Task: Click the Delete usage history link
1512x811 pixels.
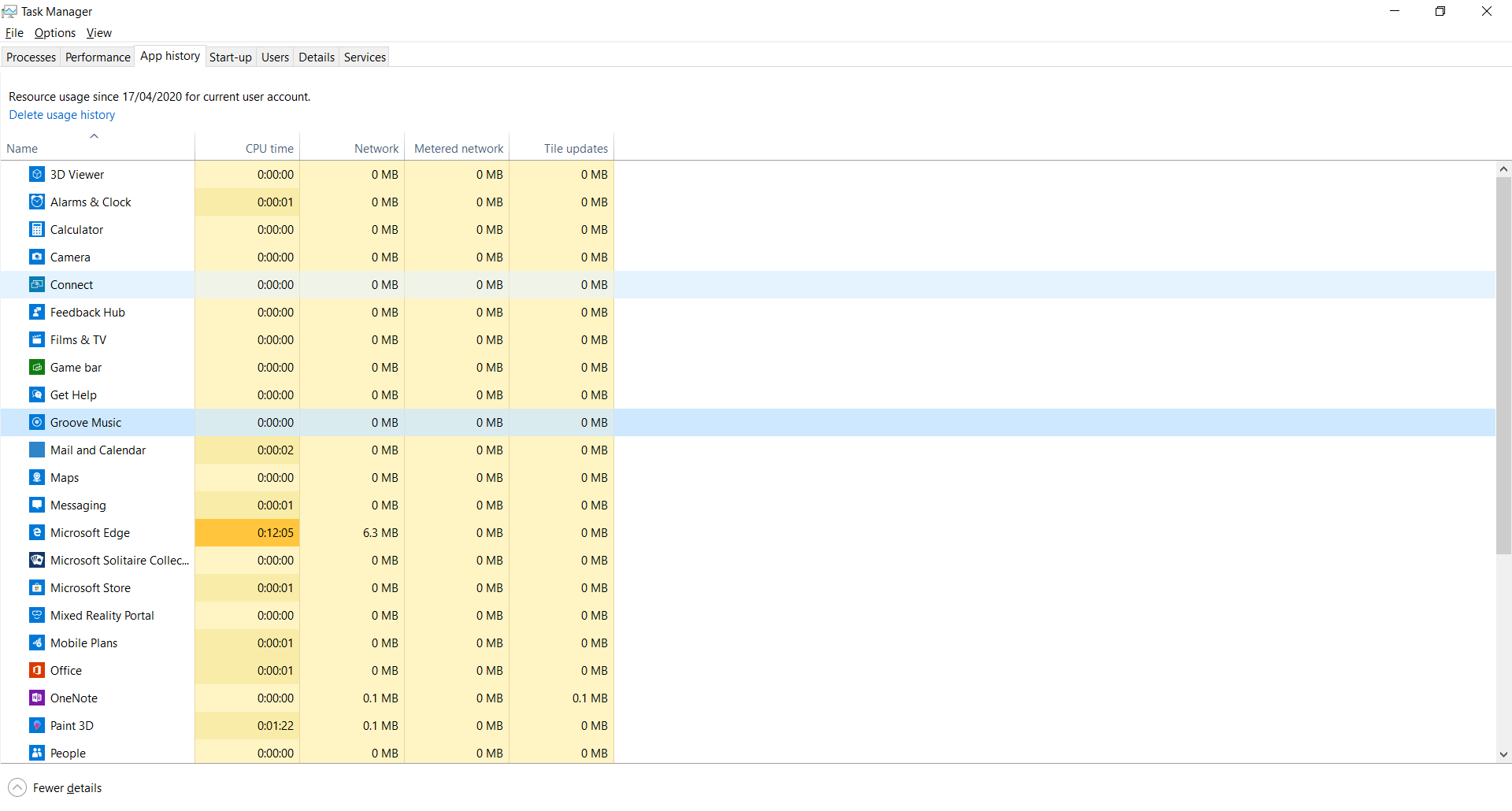Action: tap(62, 115)
